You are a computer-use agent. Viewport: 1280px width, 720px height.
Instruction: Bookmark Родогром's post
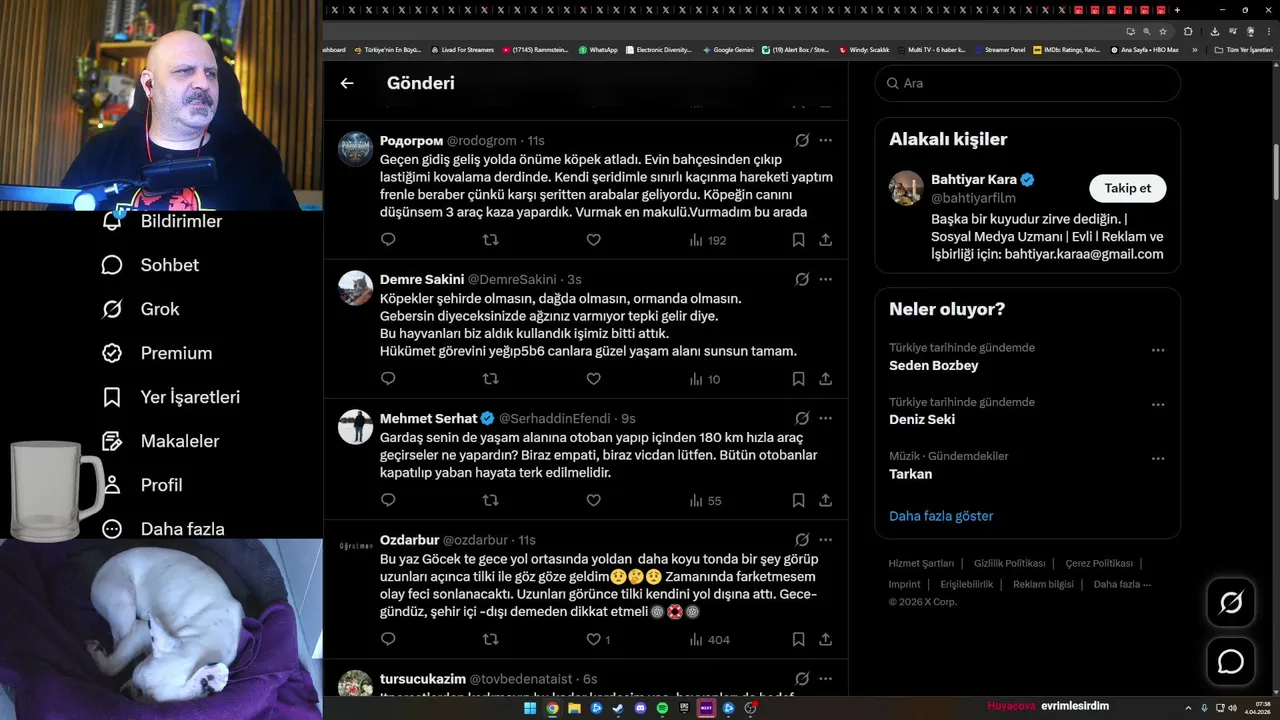coord(798,240)
